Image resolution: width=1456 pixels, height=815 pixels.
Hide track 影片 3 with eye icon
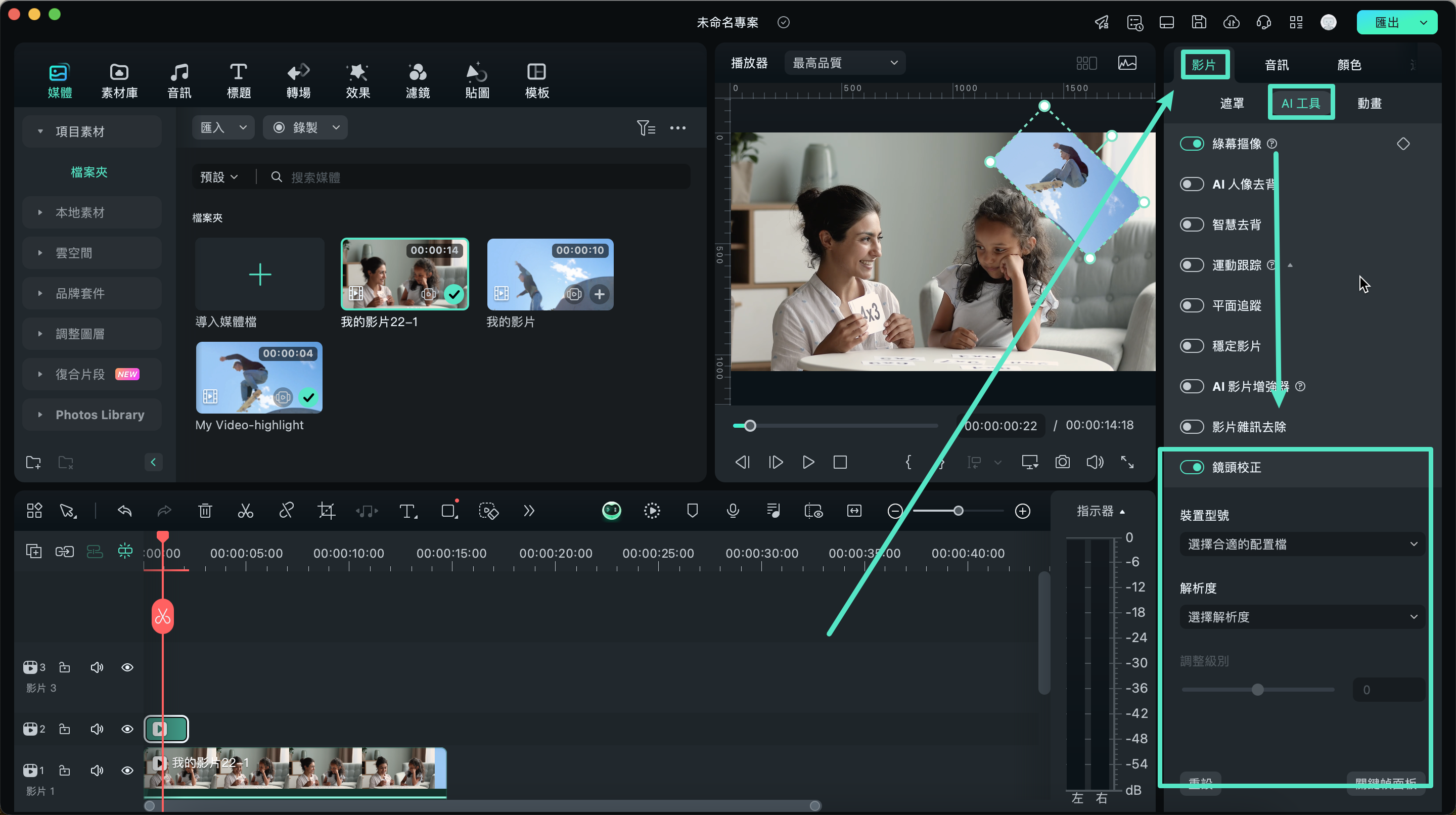(x=127, y=667)
